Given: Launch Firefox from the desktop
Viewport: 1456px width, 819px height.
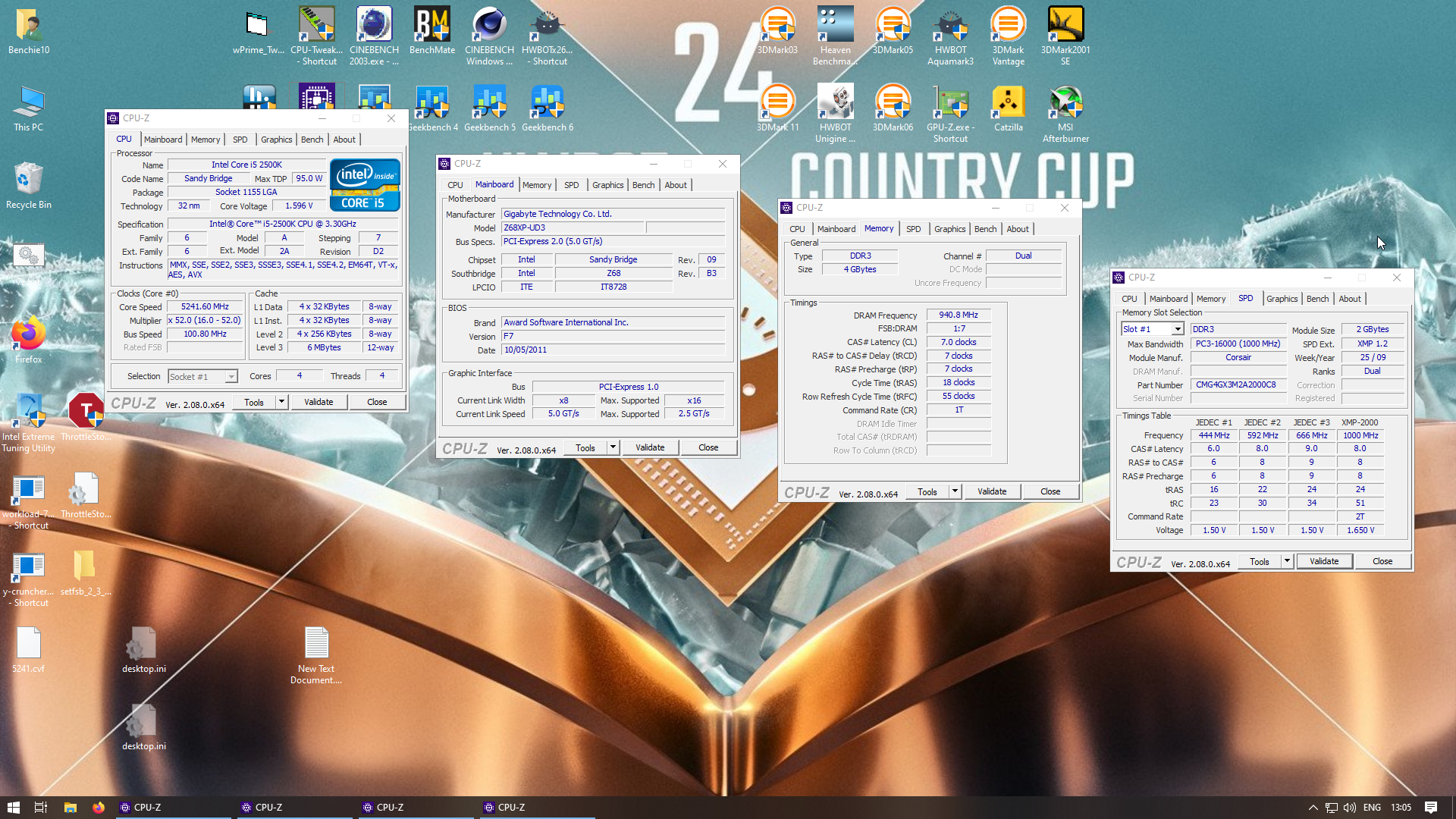Looking at the screenshot, I should [28, 334].
